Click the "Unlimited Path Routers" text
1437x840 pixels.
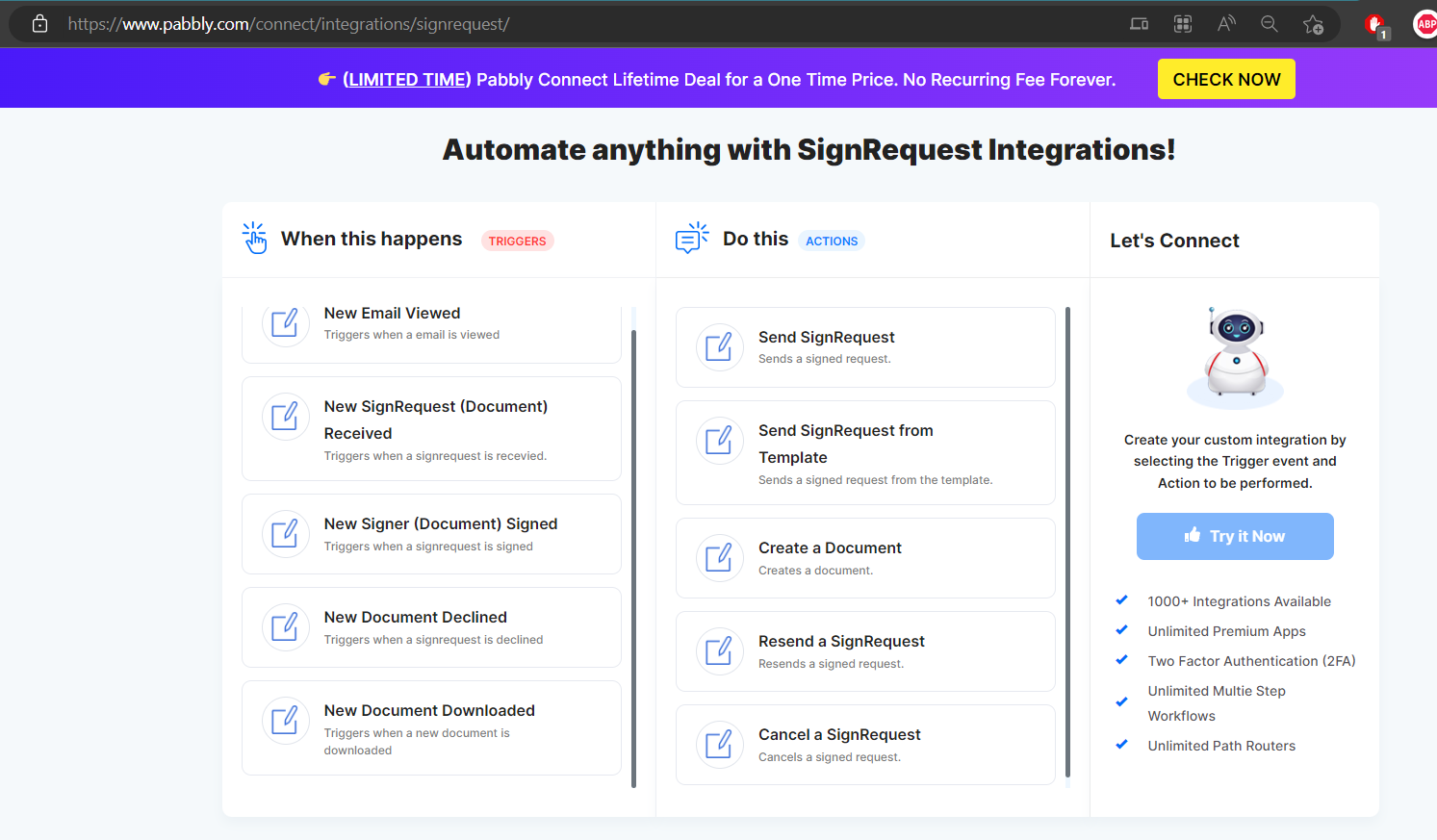click(1221, 746)
